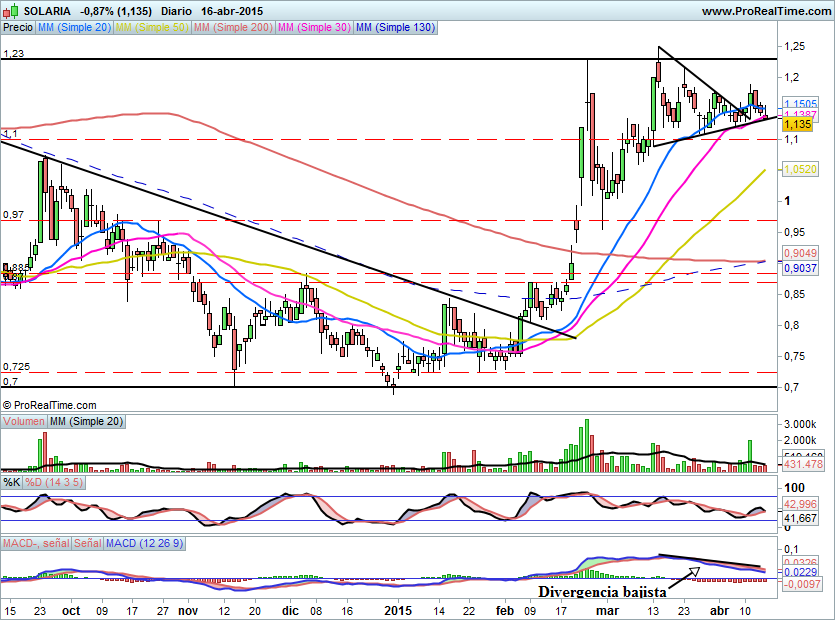This screenshot has height=620, width=835.
Task: Select the MM (Simple 20) price indicator label
Action: click(74, 28)
